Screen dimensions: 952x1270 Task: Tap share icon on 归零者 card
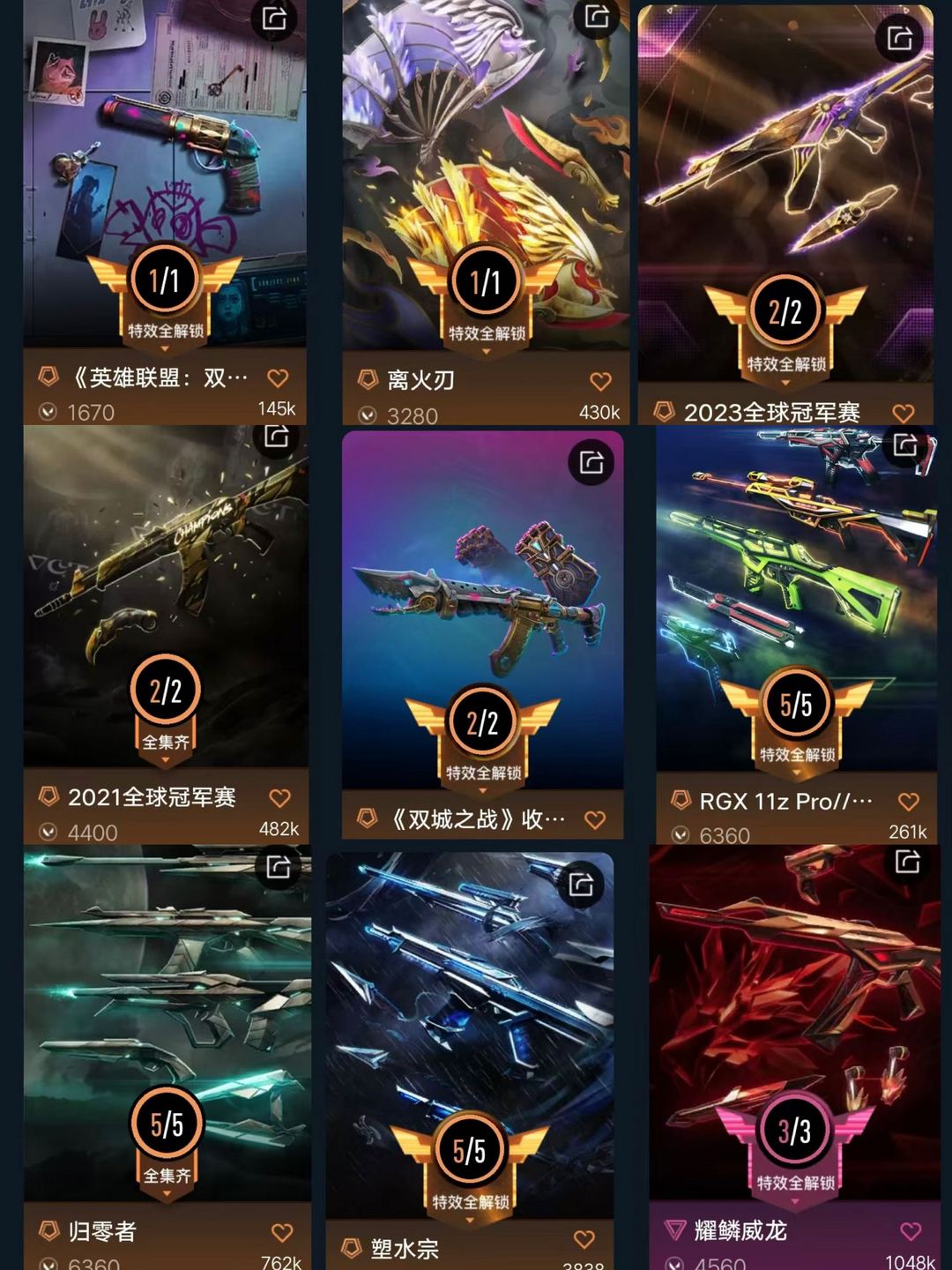pyautogui.click(x=279, y=867)
